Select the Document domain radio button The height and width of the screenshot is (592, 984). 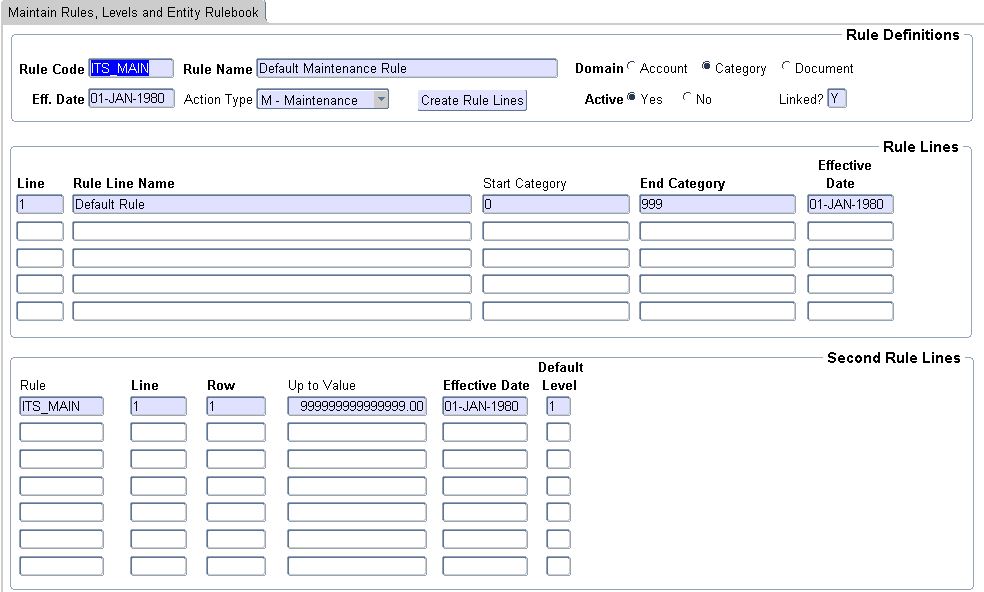[x=786, y=68]
